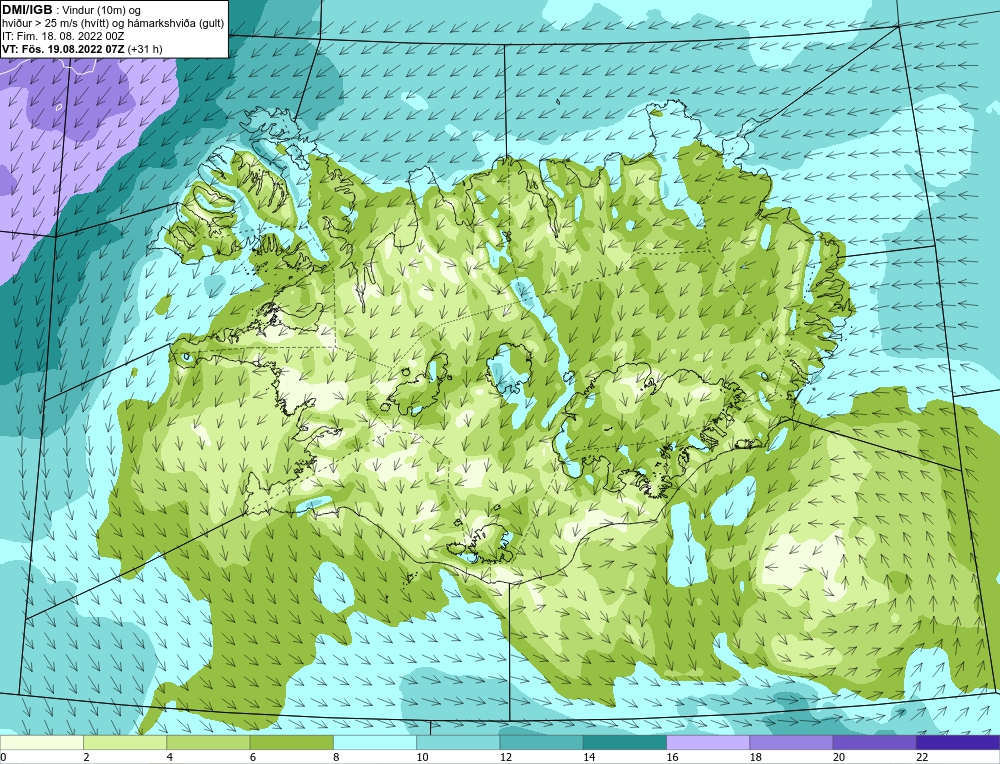Click the 8–10 m/s light cyan swatch

click(x=375, y=742)
